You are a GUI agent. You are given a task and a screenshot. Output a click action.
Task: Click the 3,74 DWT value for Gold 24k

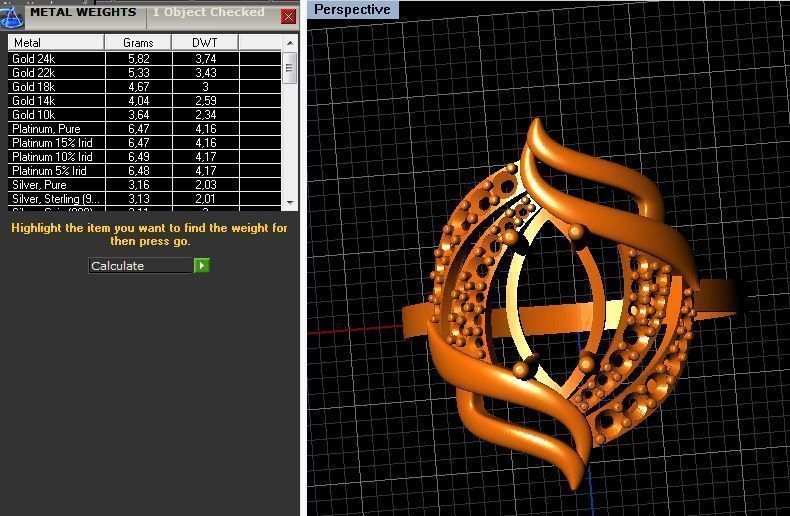coord(206,58)
